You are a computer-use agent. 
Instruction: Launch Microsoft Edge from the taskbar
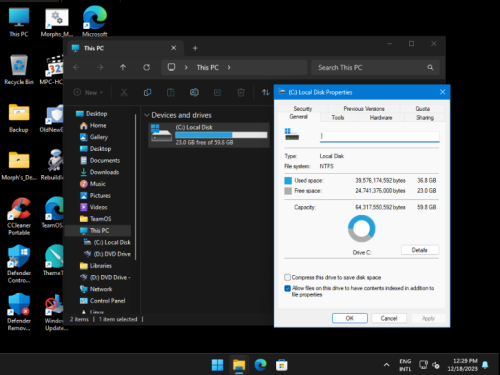260,365
